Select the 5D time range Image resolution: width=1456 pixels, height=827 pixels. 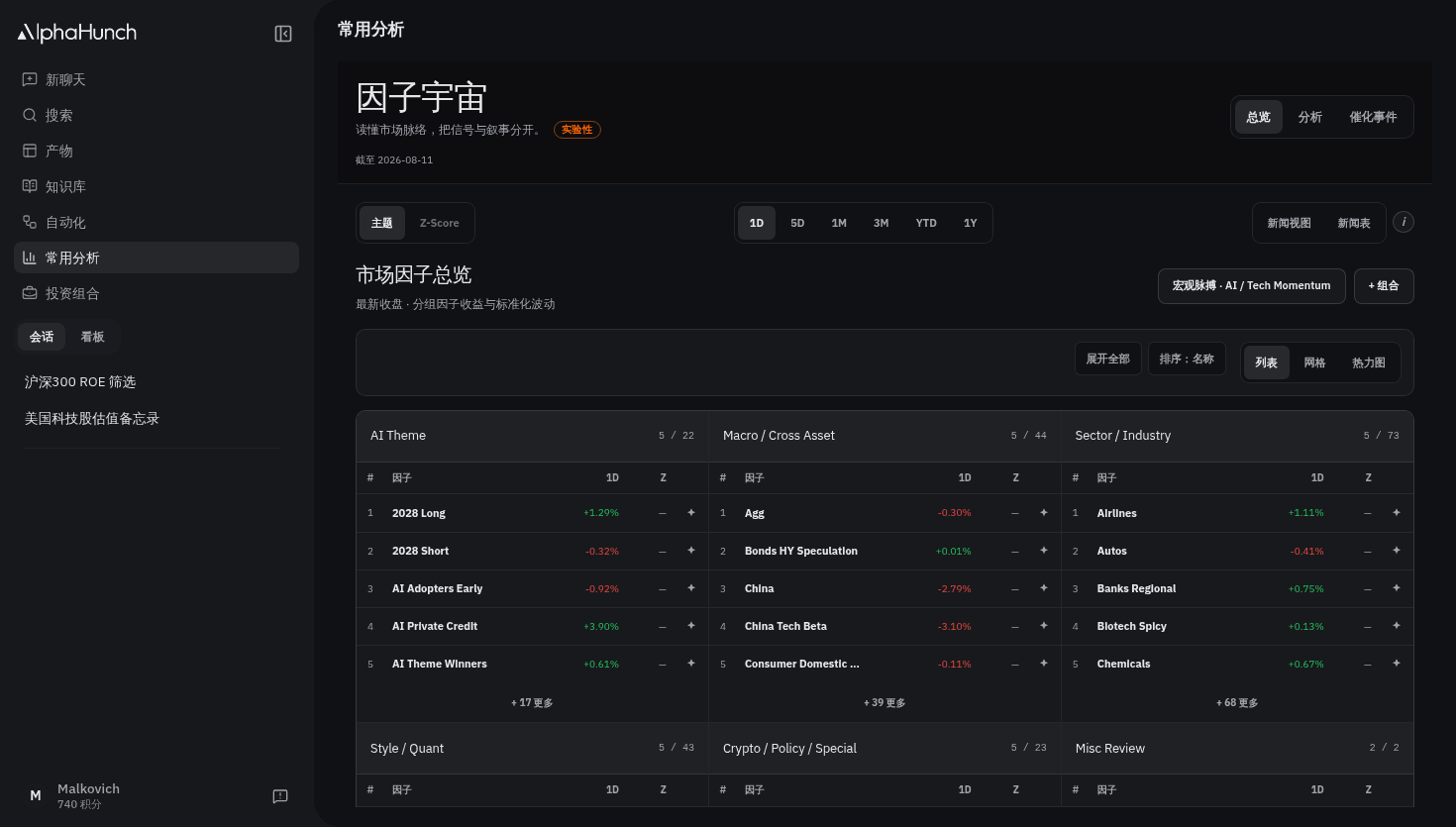pos(797,223)
